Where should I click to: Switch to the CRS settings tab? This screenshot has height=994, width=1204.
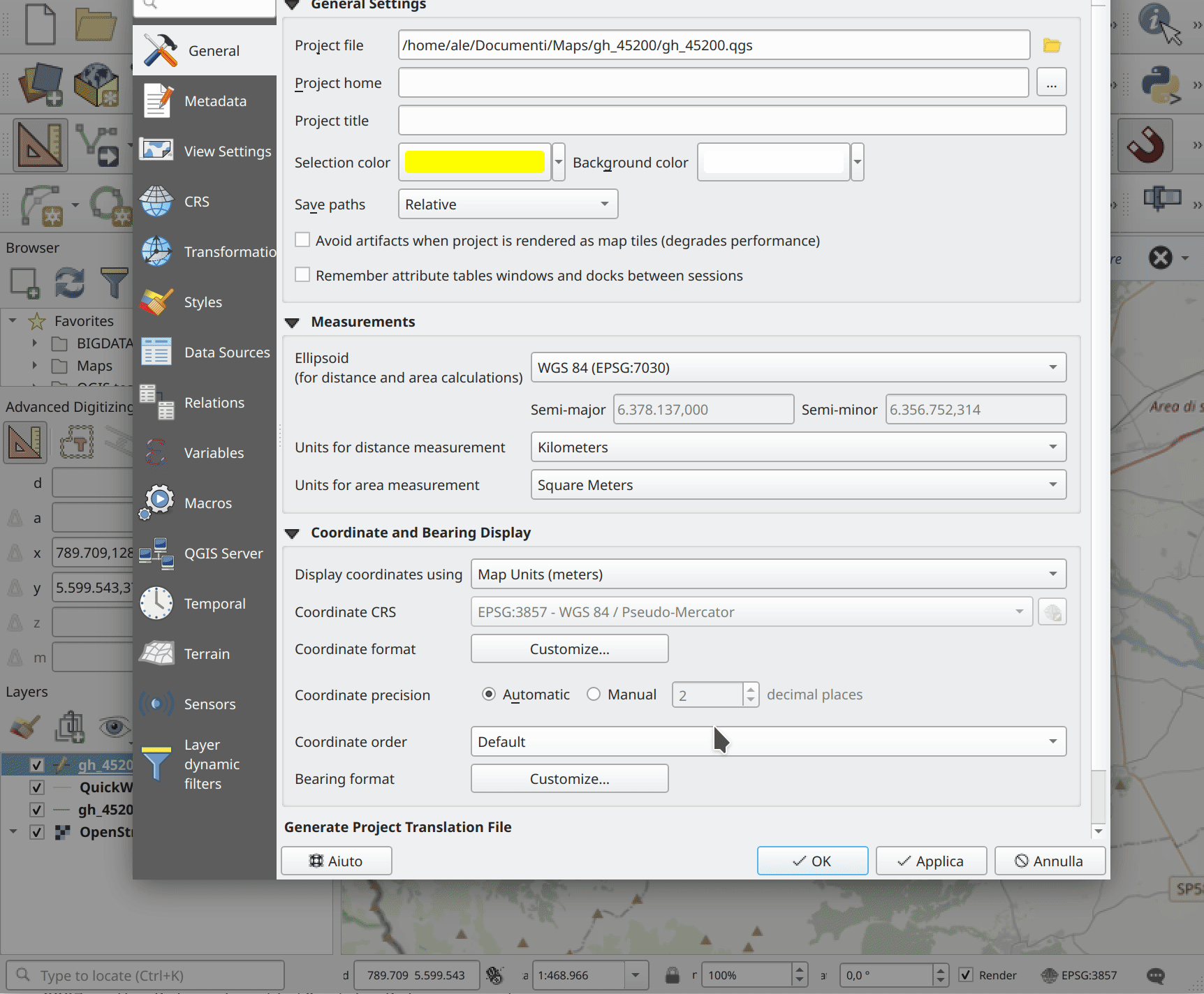tap(197, 202)
